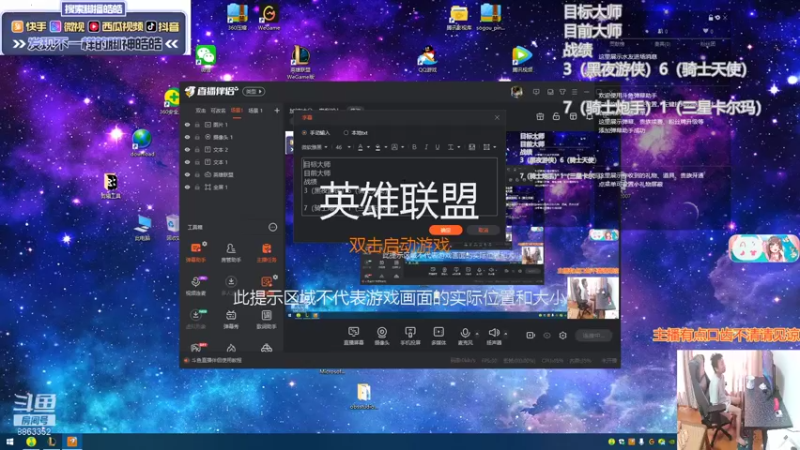Image resolution: width=800 pixels, height=450 pixels.
Task: Add a 直播屏幕 screen capture source
Action: (x=353, y=336)
